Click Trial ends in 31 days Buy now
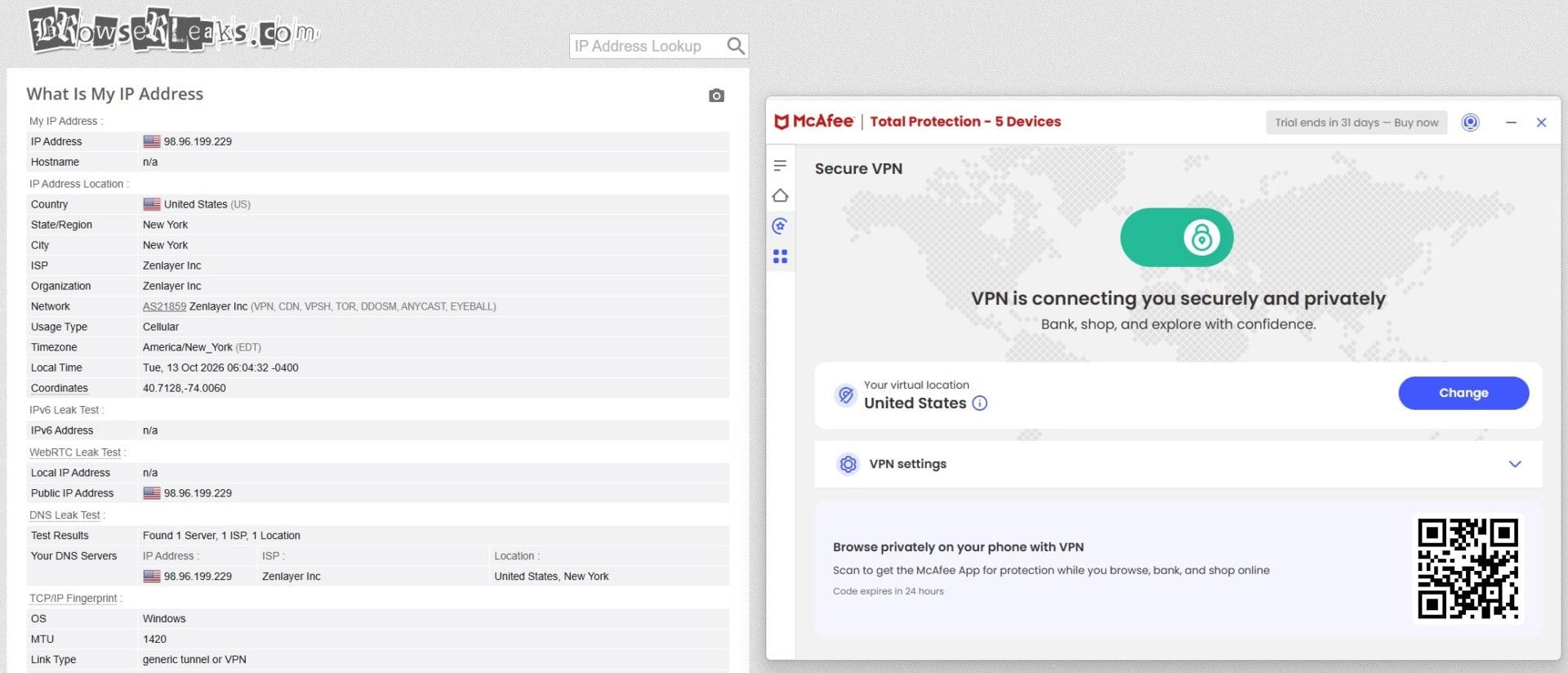1568x673 pixels. point(1356,123)
